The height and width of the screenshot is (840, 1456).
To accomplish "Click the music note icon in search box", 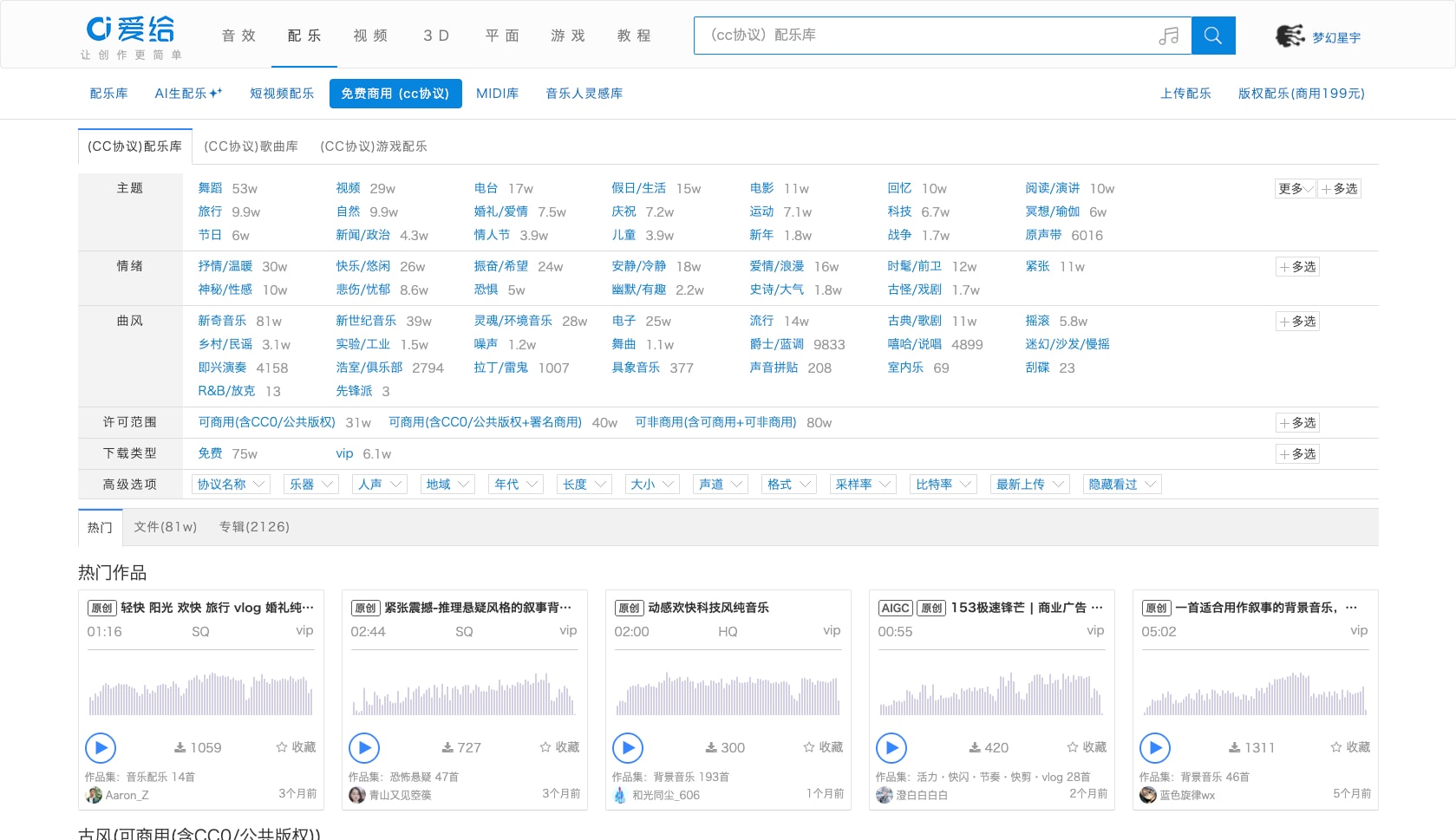I will coord(1169,36).
